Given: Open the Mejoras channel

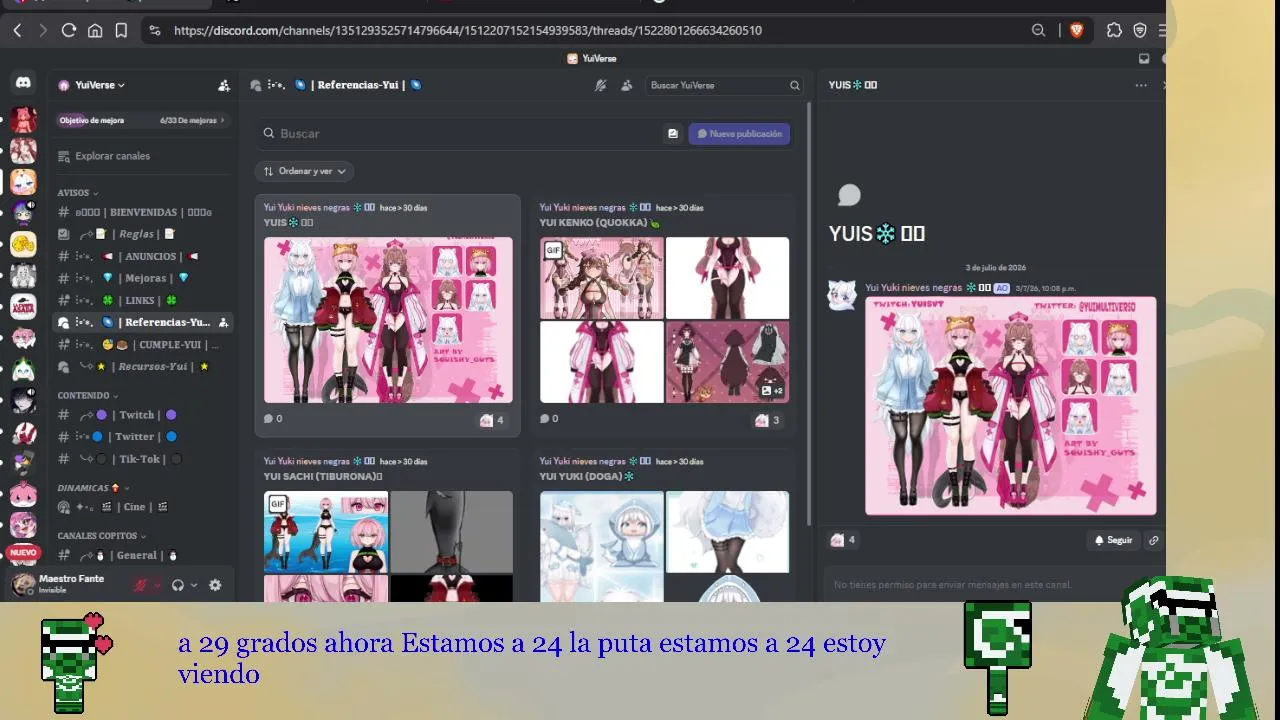Looking at the screenshot, I should pyautogui.click(x=143, y=278).
